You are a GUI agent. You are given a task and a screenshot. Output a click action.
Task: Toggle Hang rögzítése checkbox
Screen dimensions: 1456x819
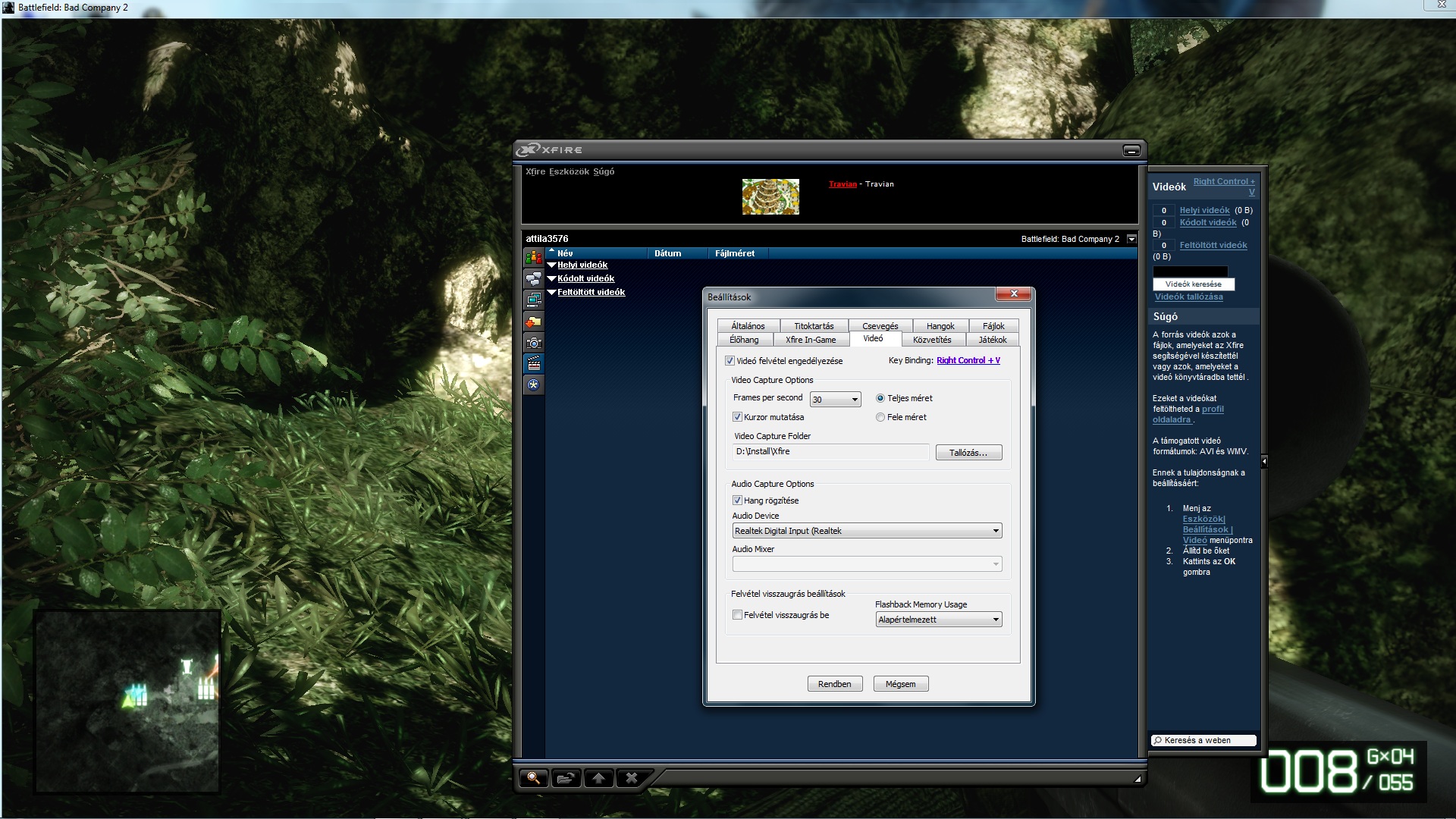[x=737, y=500]
